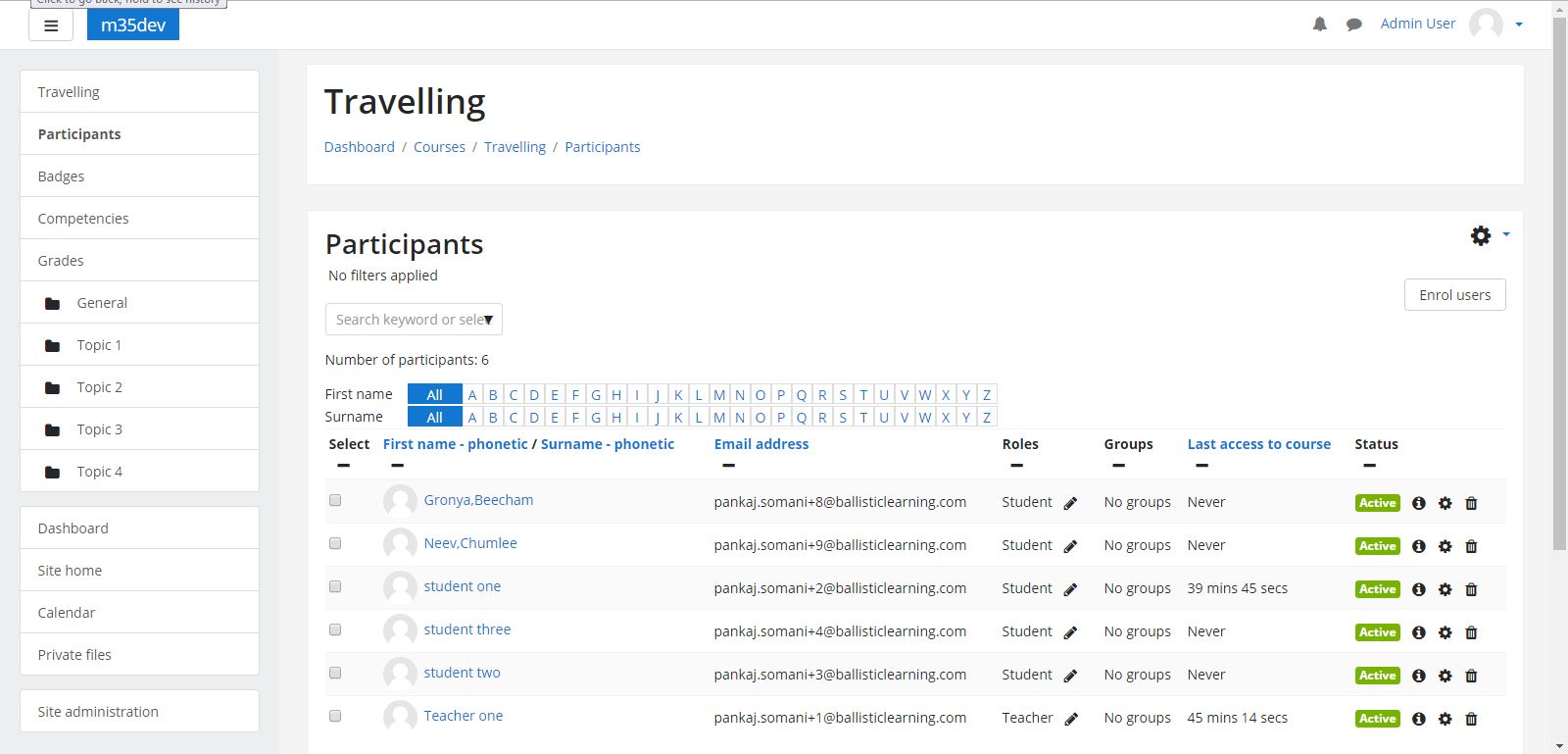Viewport: 1568px width, 754px height.
Task: Open Site administration
Action: pyautogui.click(x=139, y=712)
